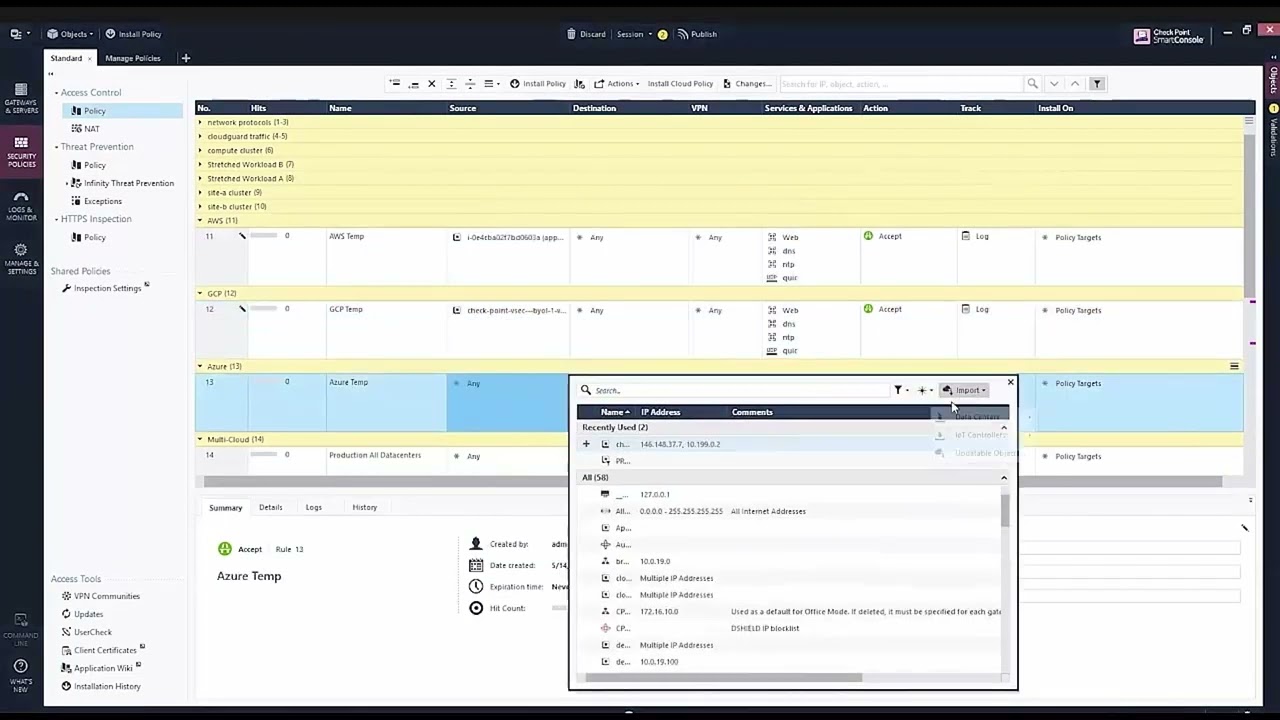Open the Validations panel on right edge

click(x=1274, y=130)
